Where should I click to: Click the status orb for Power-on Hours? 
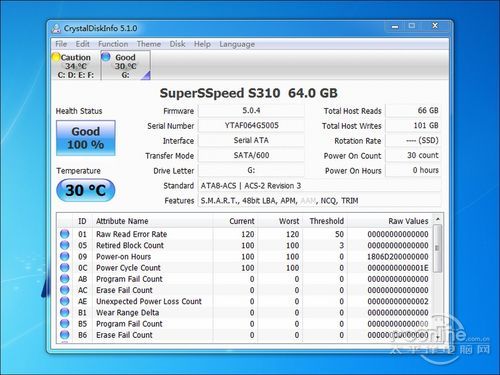coord(65,256)
